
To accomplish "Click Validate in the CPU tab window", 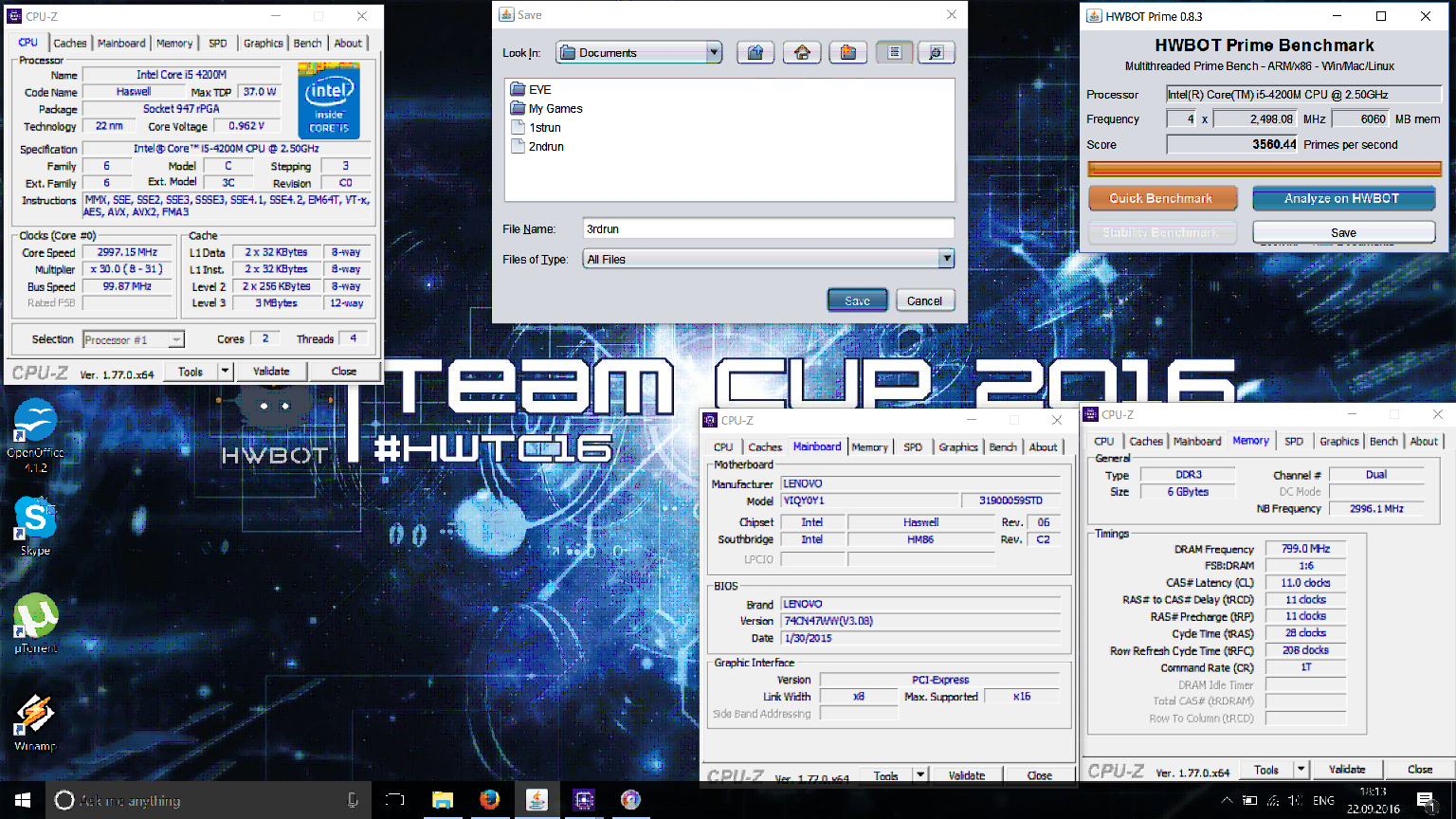I will [x=271, y=371].
